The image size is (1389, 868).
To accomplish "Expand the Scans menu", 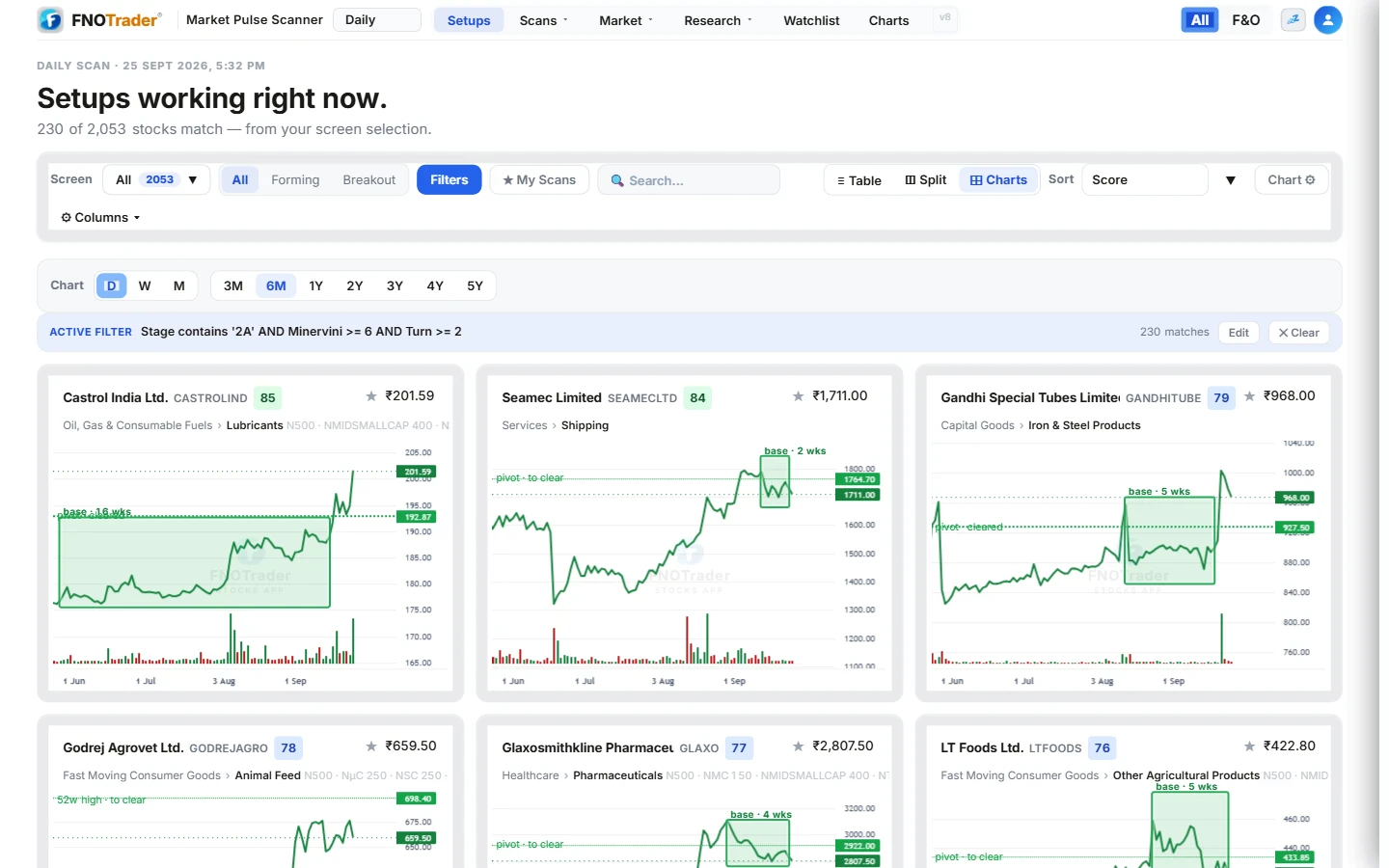I will [x=544, y=20].
